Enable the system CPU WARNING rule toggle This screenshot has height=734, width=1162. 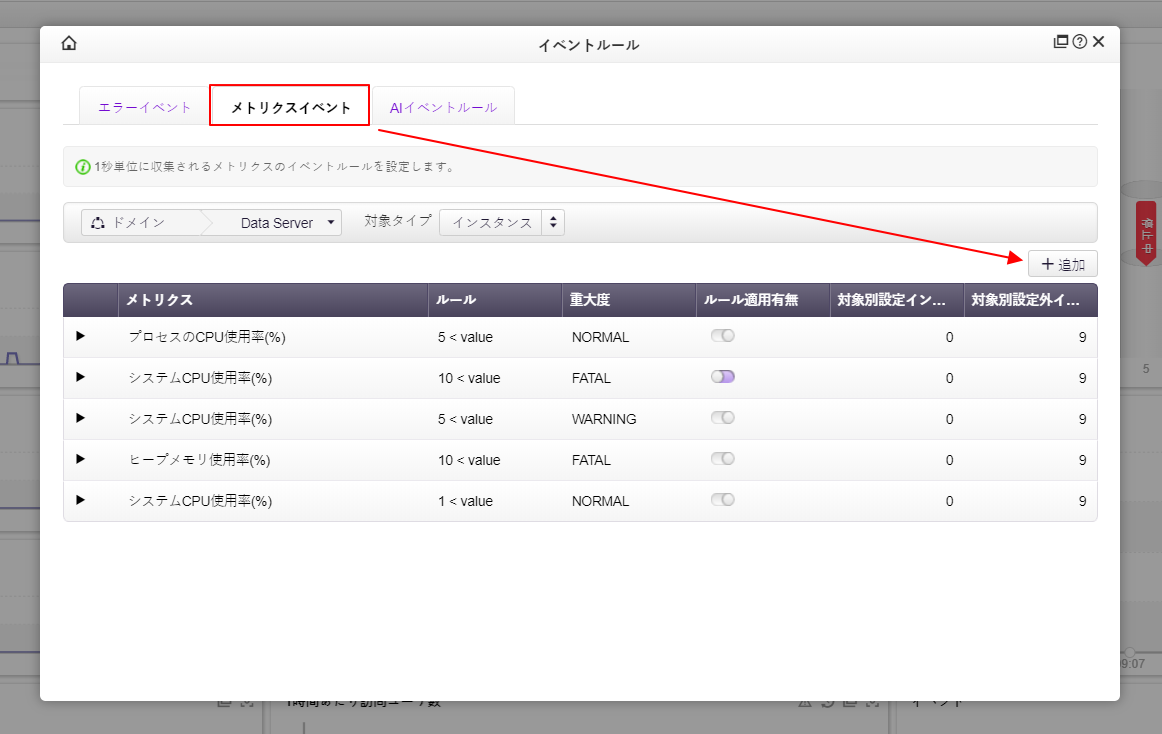pyautogui.click(x=723, y=418)
